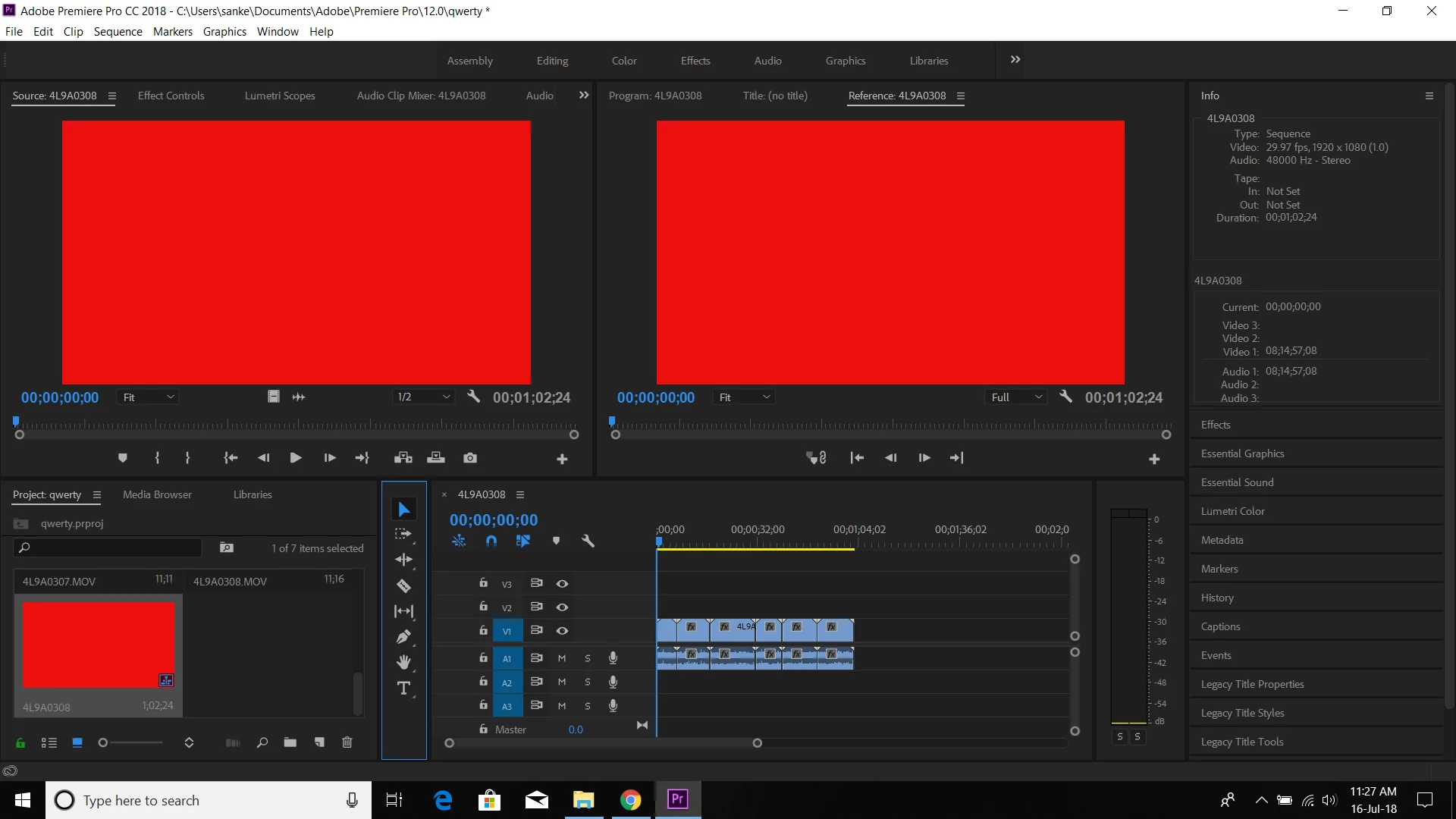
Task: Select the Type tool
Action: tap(403, 689)
